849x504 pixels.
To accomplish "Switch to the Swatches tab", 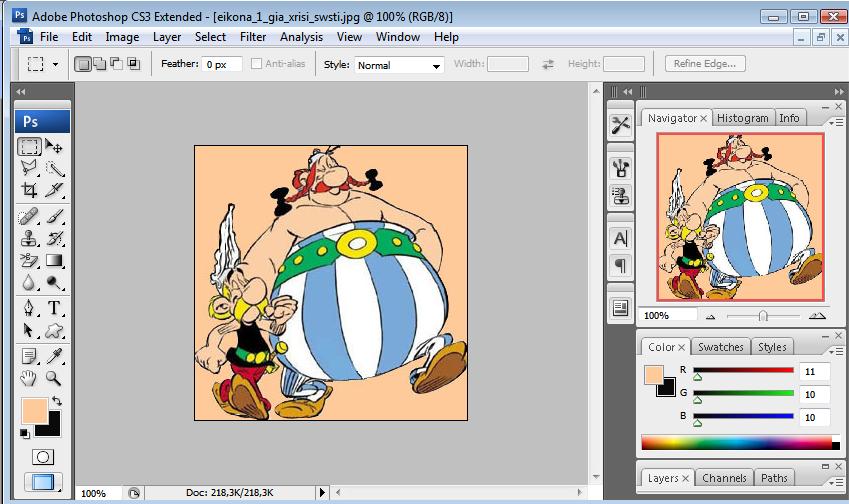I will [720, 347].
